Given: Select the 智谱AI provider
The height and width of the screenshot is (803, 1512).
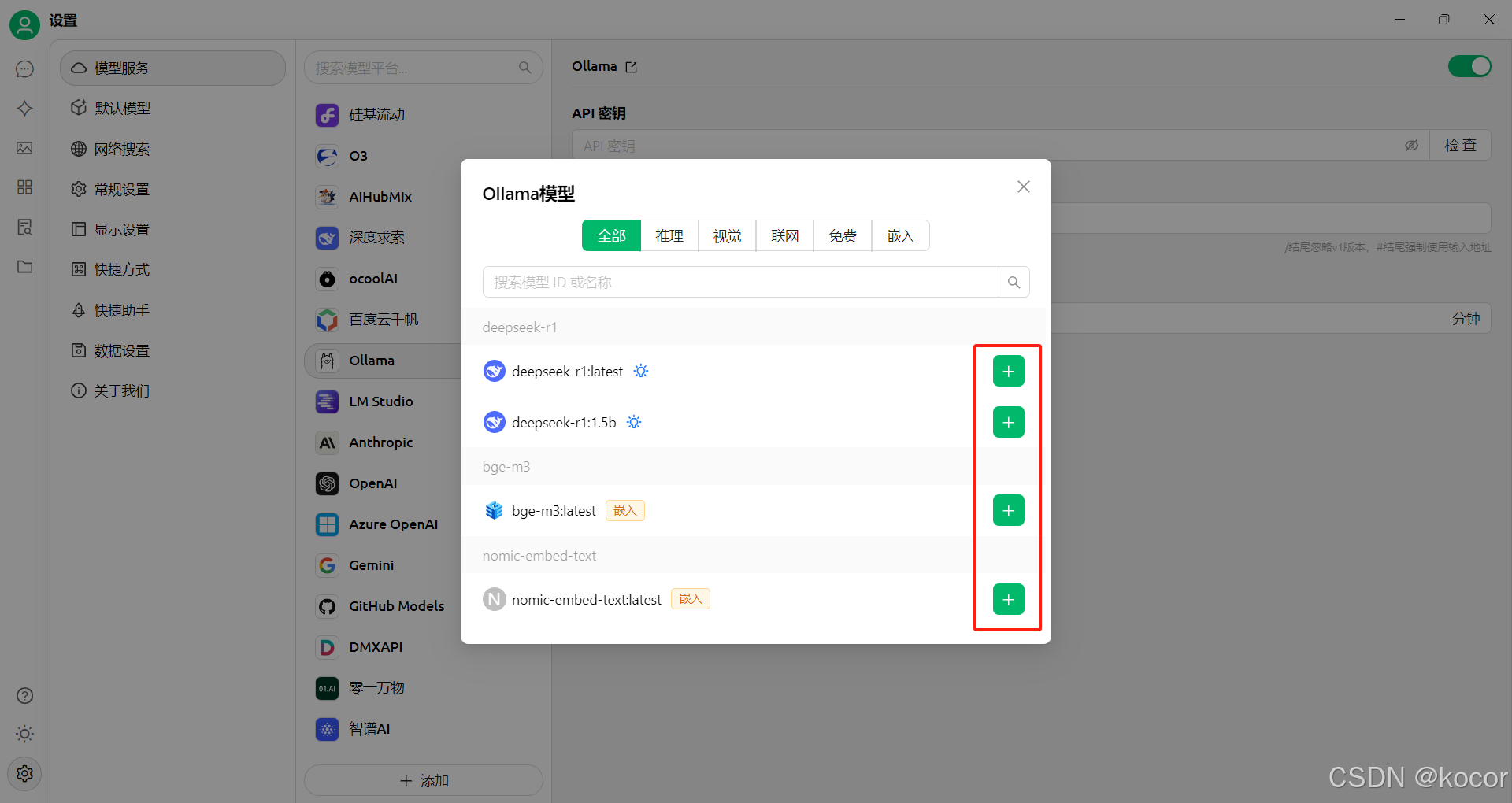Looking at the screenshot, I should [x=424, y=729].
